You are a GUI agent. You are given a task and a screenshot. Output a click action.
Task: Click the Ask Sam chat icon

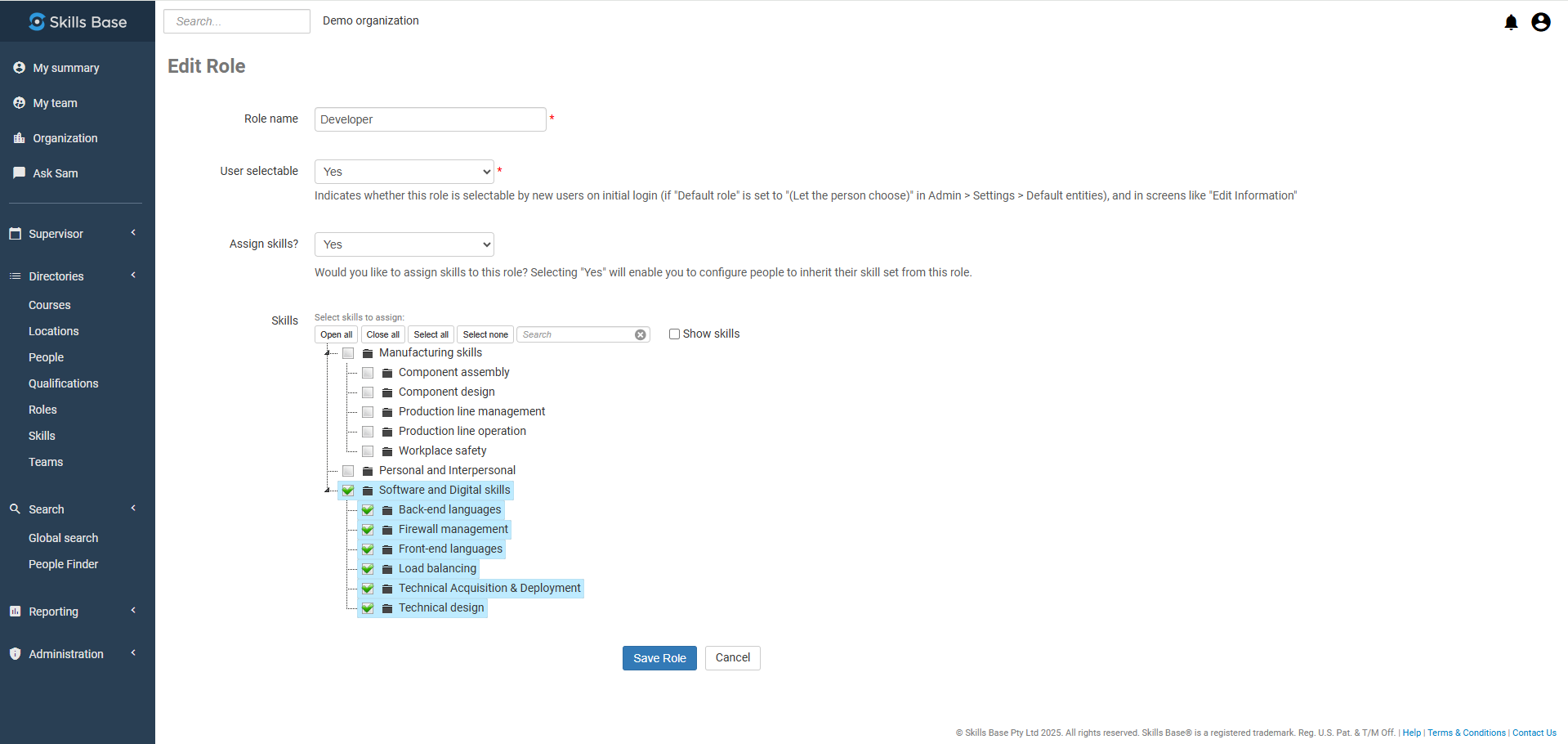pyautogui.click(x=19, y=173)
